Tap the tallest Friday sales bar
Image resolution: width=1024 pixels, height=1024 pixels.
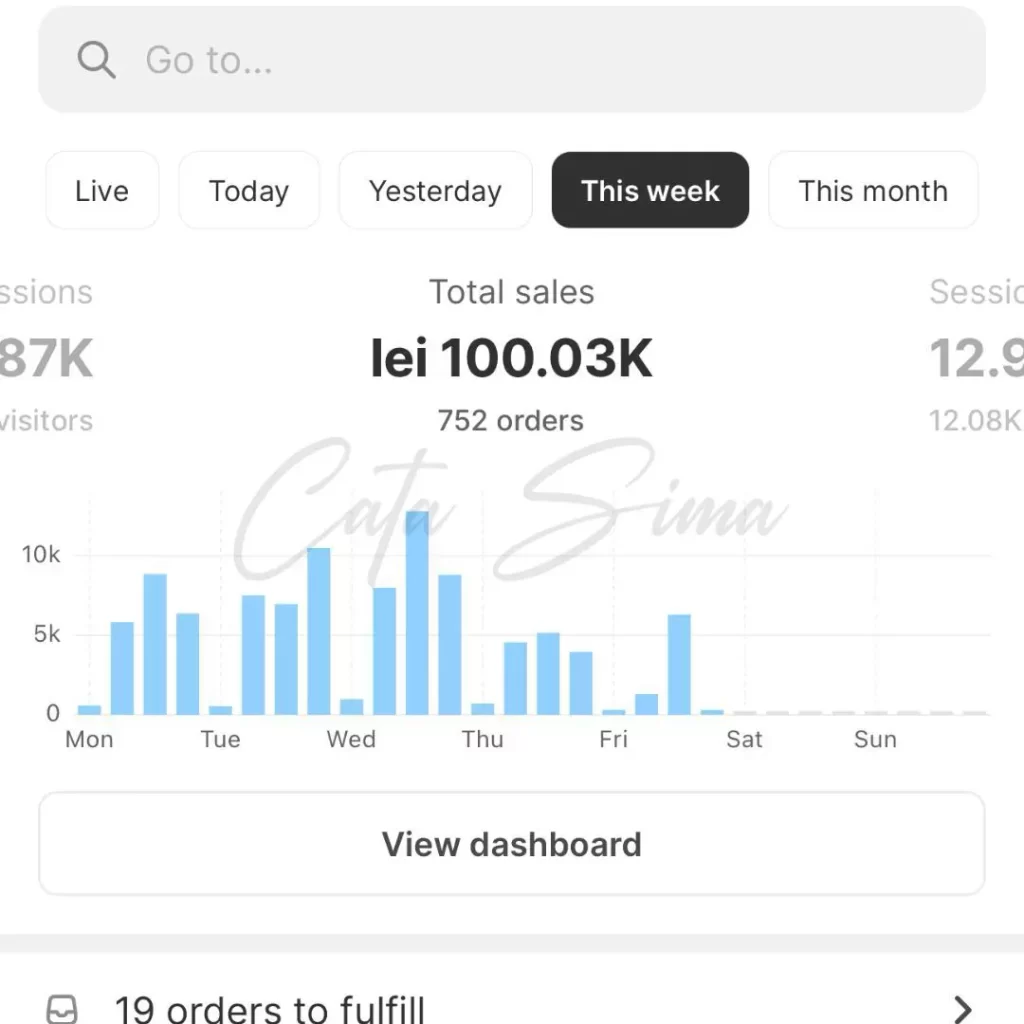pyautogui.click(x=679, y=665)
